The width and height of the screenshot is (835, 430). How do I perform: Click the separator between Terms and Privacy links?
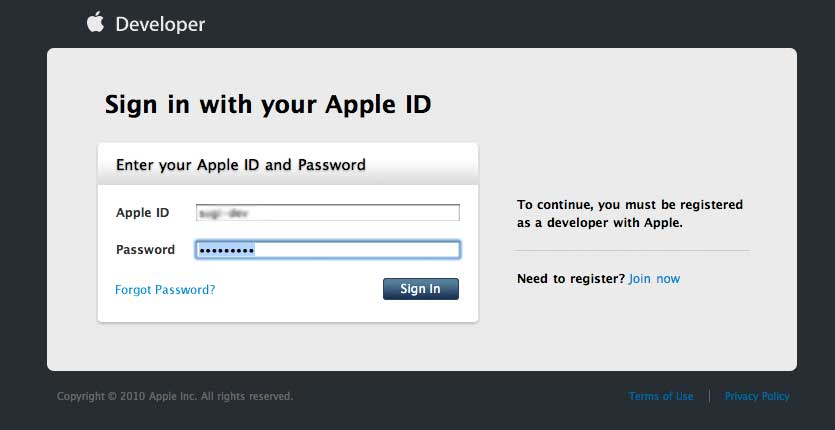[709, 397]
